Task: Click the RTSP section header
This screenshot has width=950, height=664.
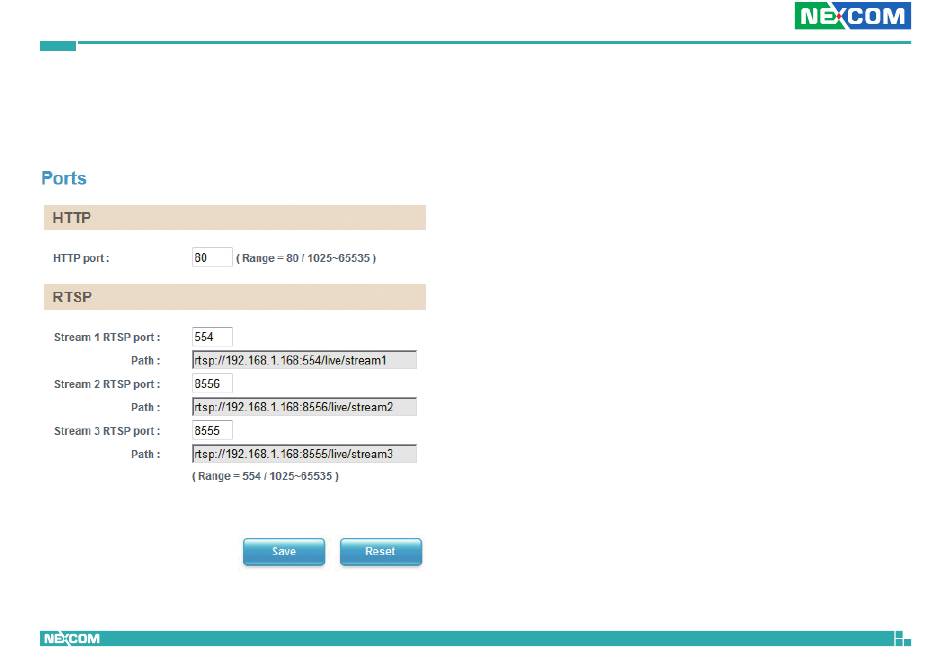Action: pos(234,297)
